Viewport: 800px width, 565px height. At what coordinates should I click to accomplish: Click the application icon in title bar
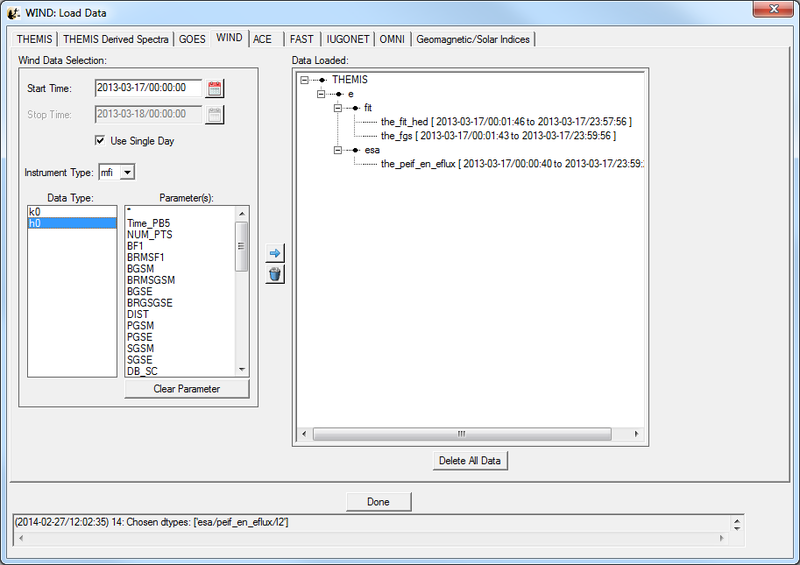[13, 12]
